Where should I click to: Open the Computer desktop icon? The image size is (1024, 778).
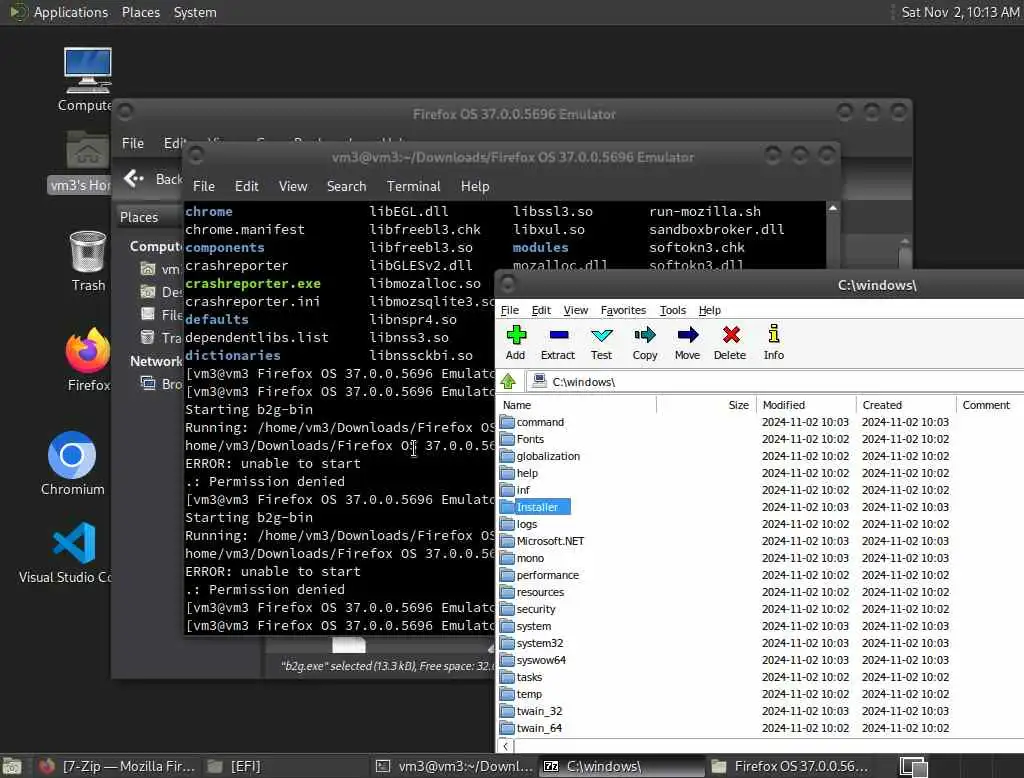click(87, 79)
